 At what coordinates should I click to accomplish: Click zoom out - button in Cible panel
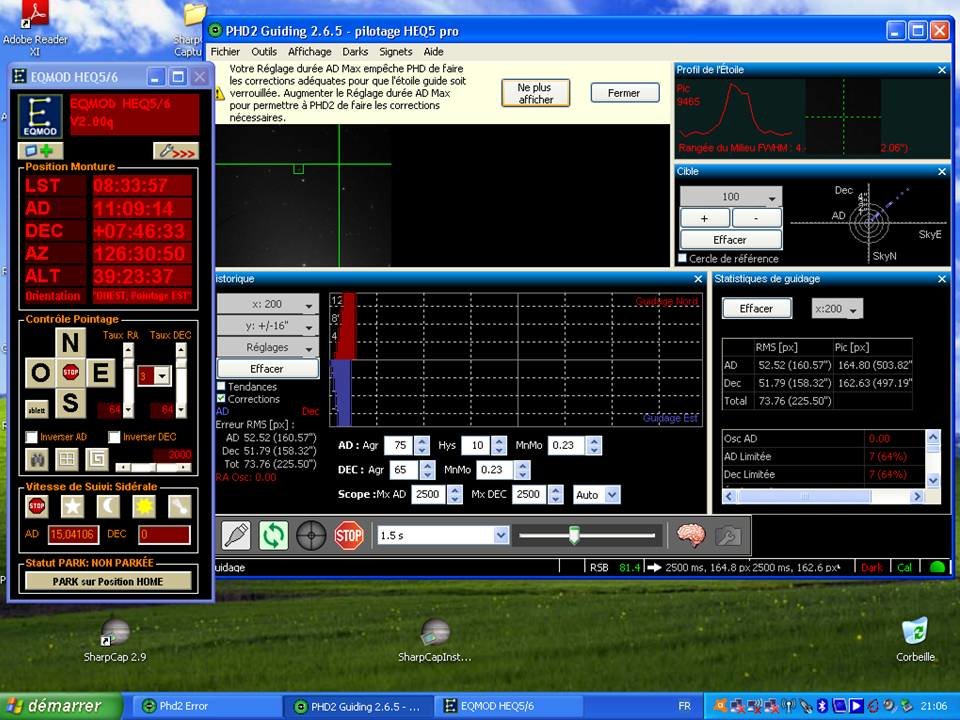[x=757, y=218]
